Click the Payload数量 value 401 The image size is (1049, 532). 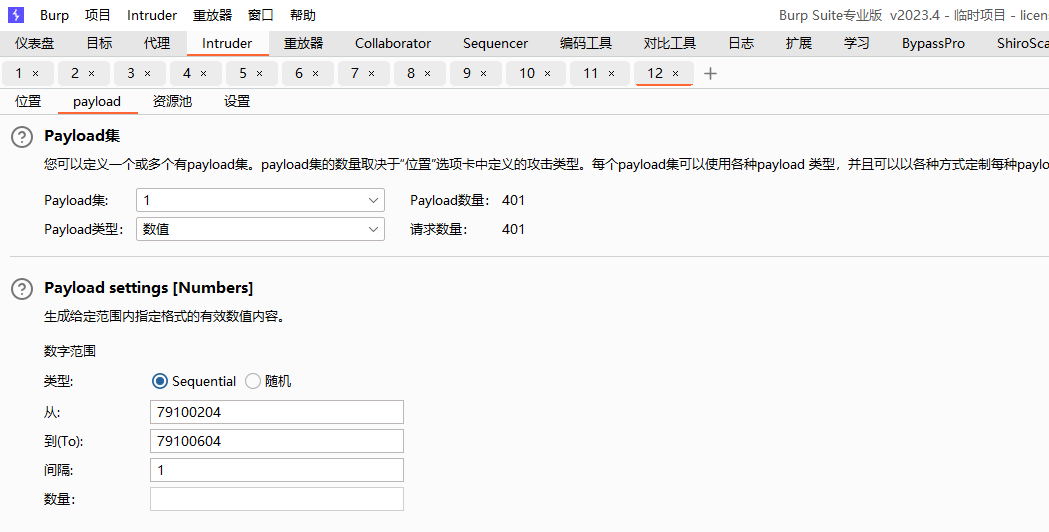[x=513, y=200]
